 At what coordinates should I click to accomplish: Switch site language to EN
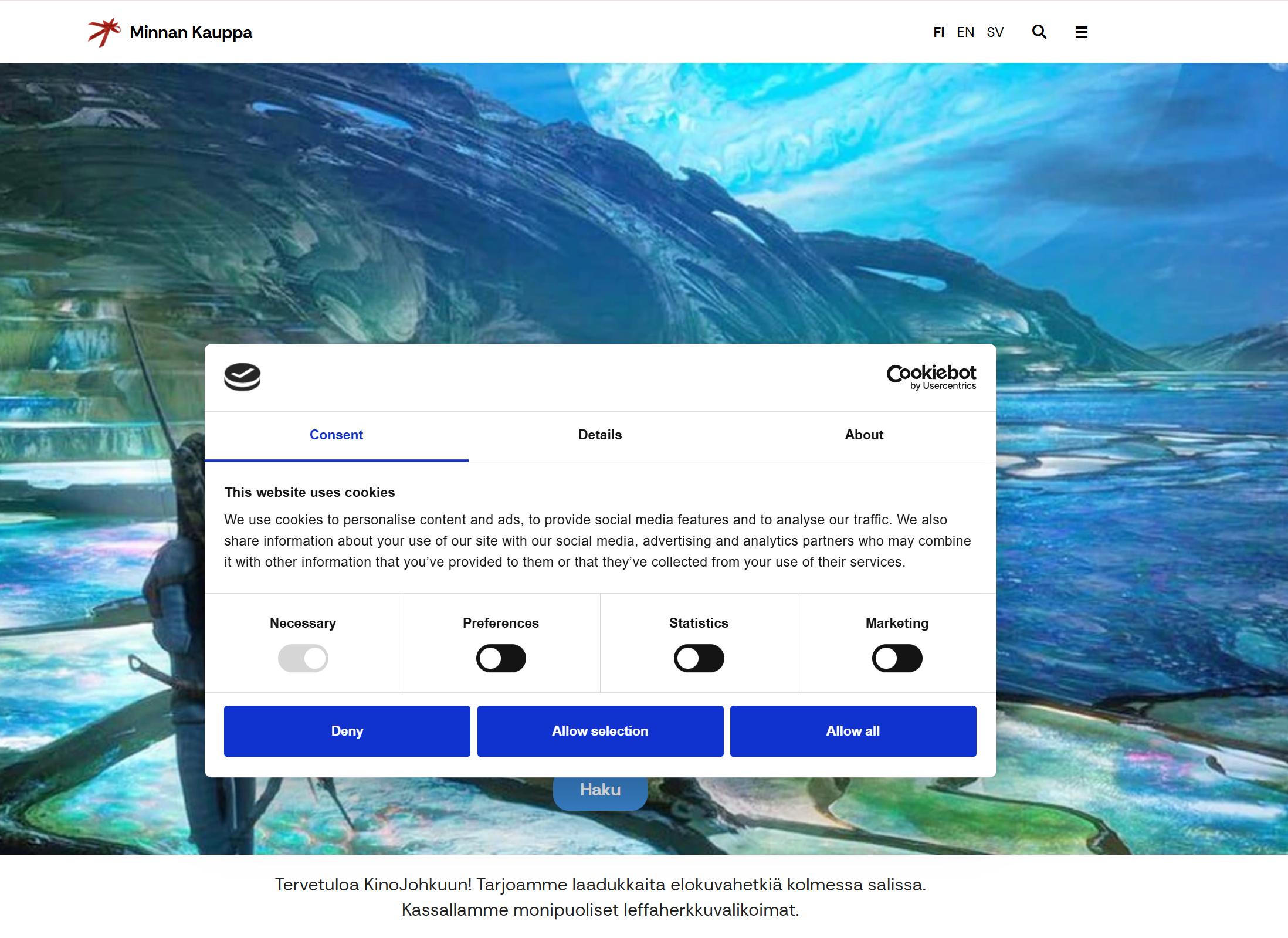click(965, 32)
